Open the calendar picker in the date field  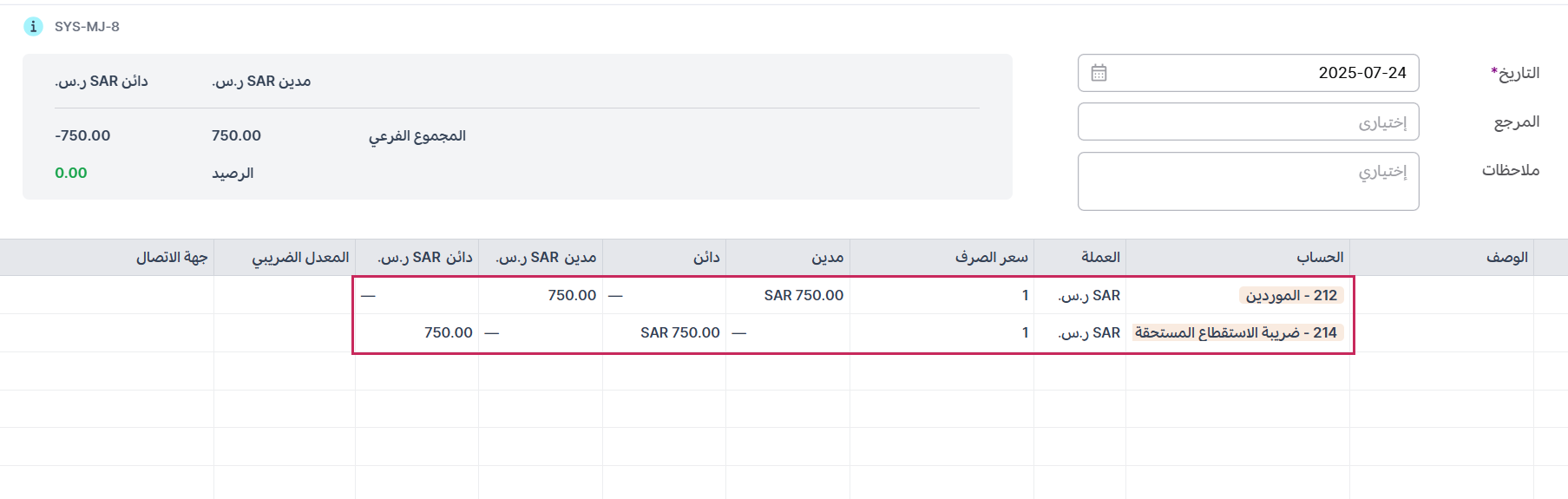click(1099, 73)
